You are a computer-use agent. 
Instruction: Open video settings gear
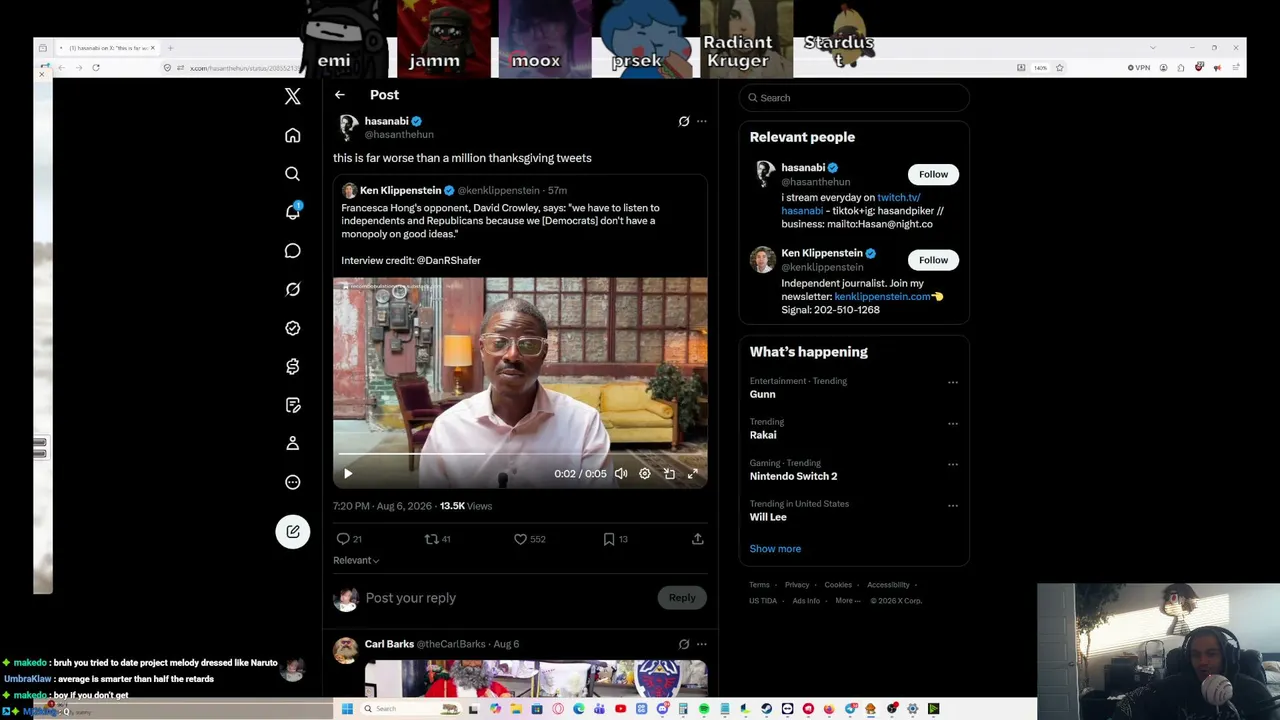(645, 474)
